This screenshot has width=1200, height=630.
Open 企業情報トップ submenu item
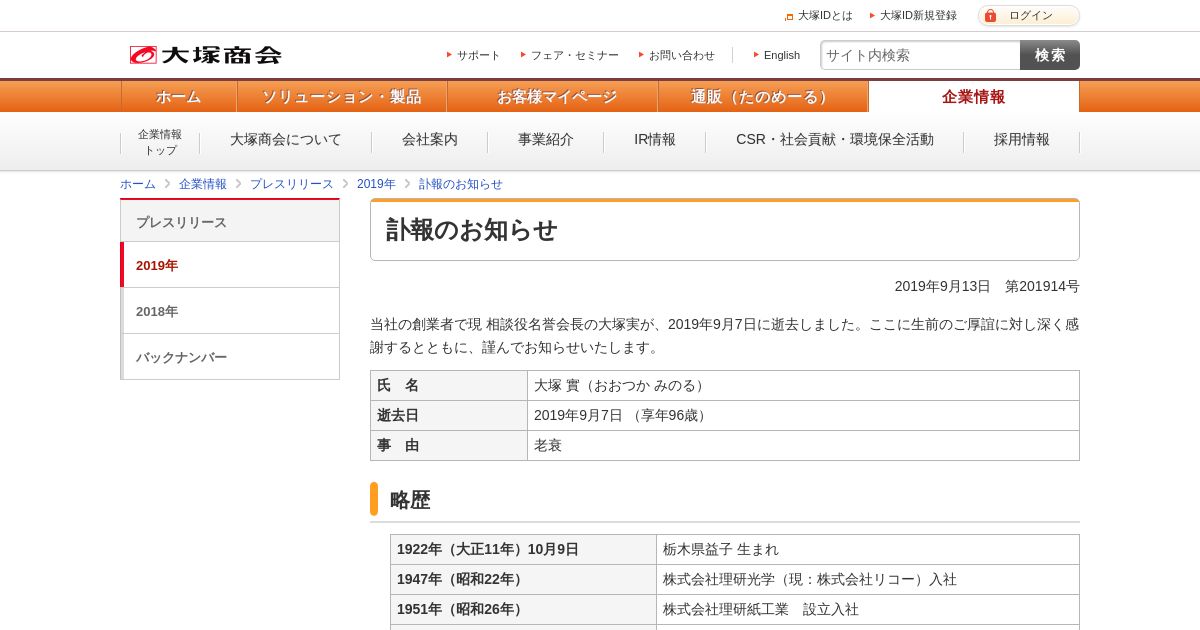tap(160, 142)
